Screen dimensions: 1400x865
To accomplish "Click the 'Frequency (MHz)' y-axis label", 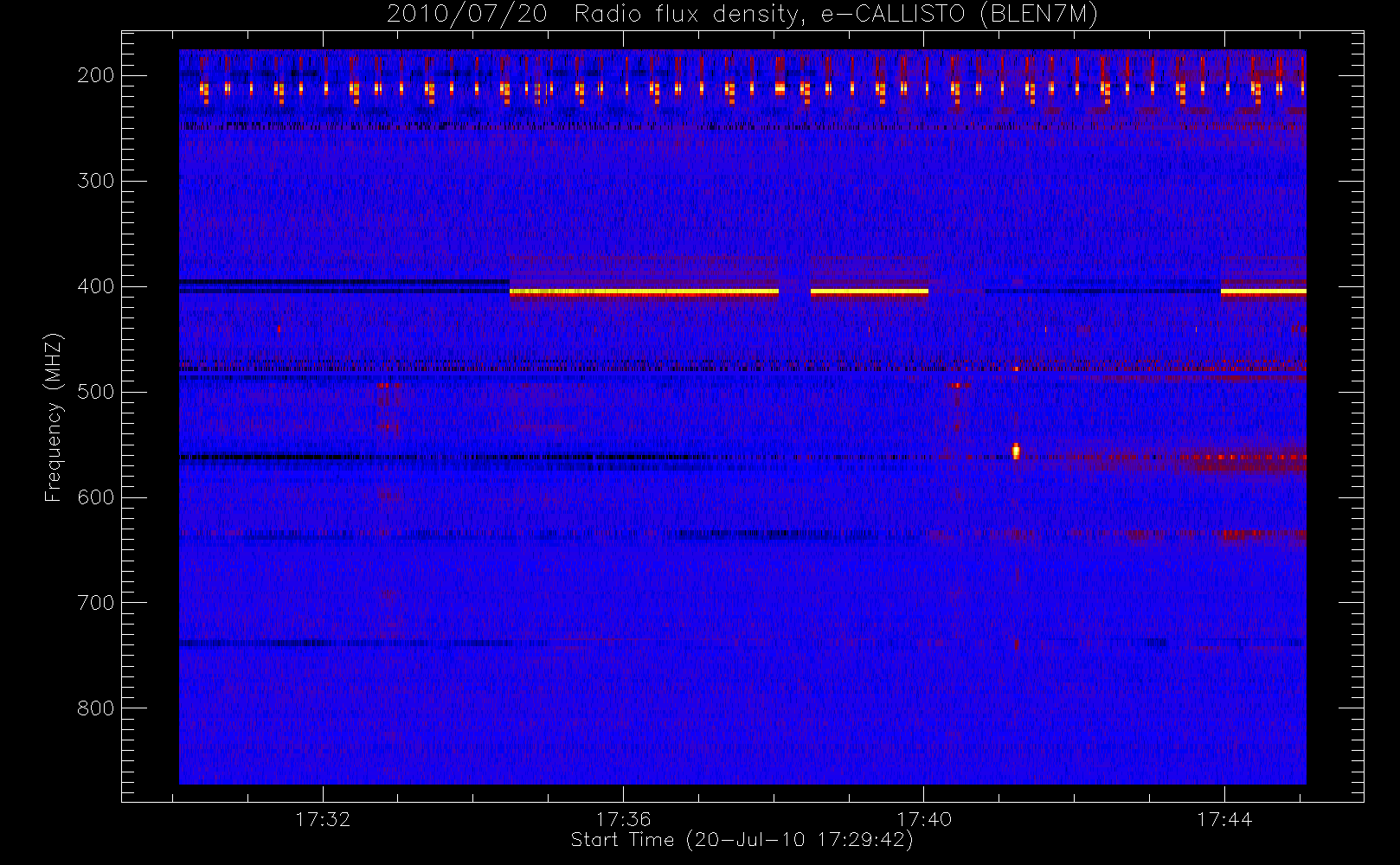I will [54, 417].
